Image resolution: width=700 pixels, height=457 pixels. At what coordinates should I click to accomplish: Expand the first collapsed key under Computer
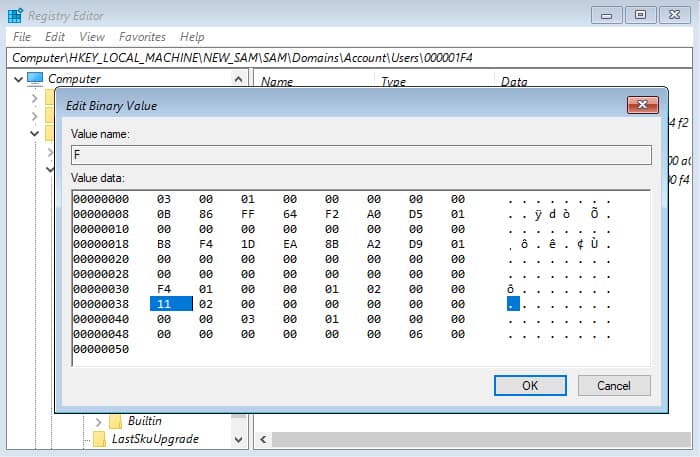(34, 98)
